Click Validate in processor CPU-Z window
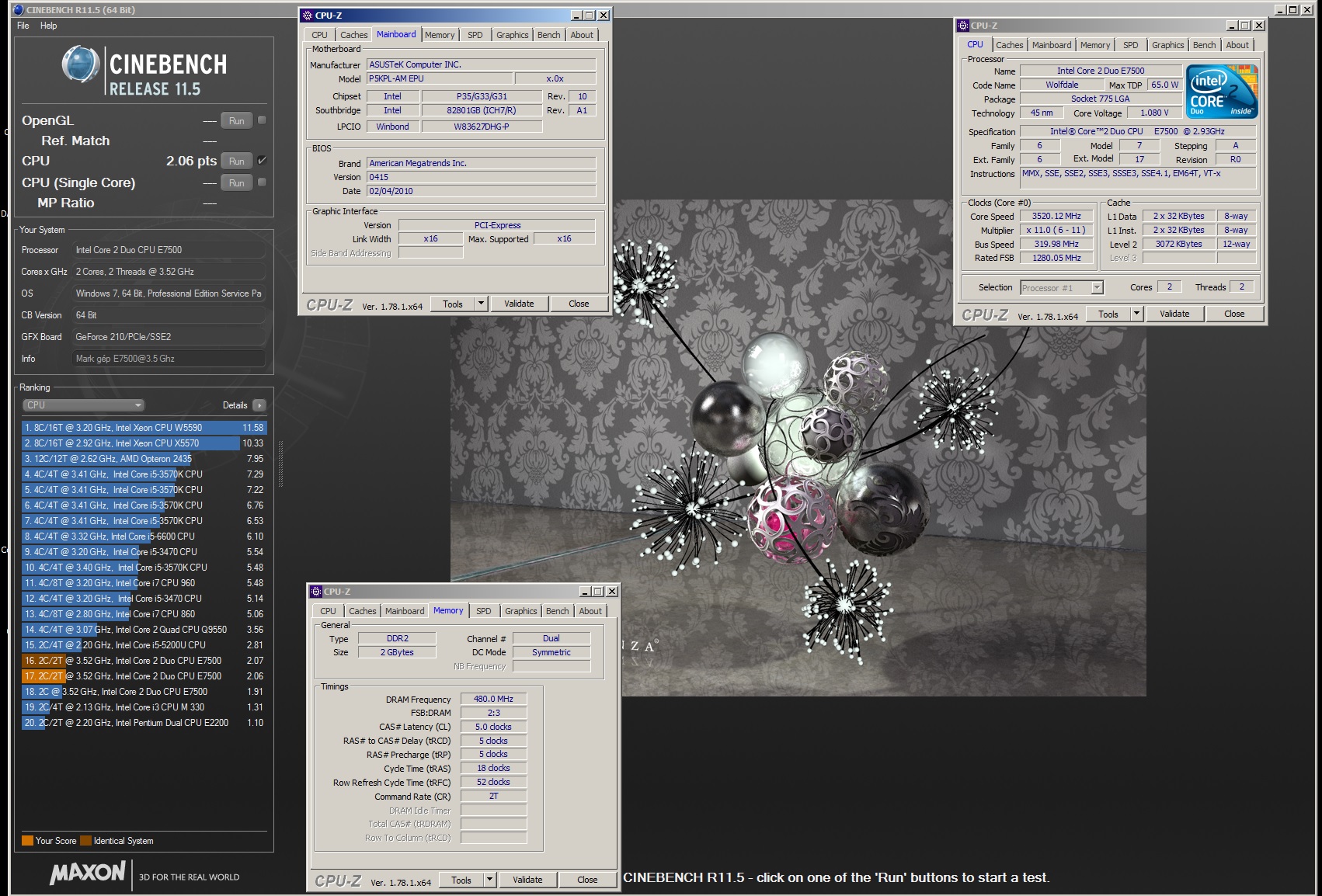Image resolution: width=1322 pixels, height=896 pixels. coord(1174,314)
